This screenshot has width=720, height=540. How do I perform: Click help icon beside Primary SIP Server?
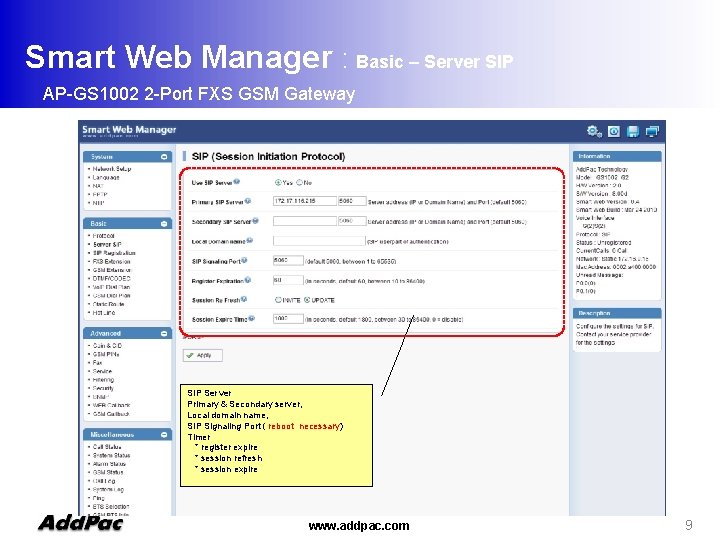pyautogui.click(x=248, y=201)
